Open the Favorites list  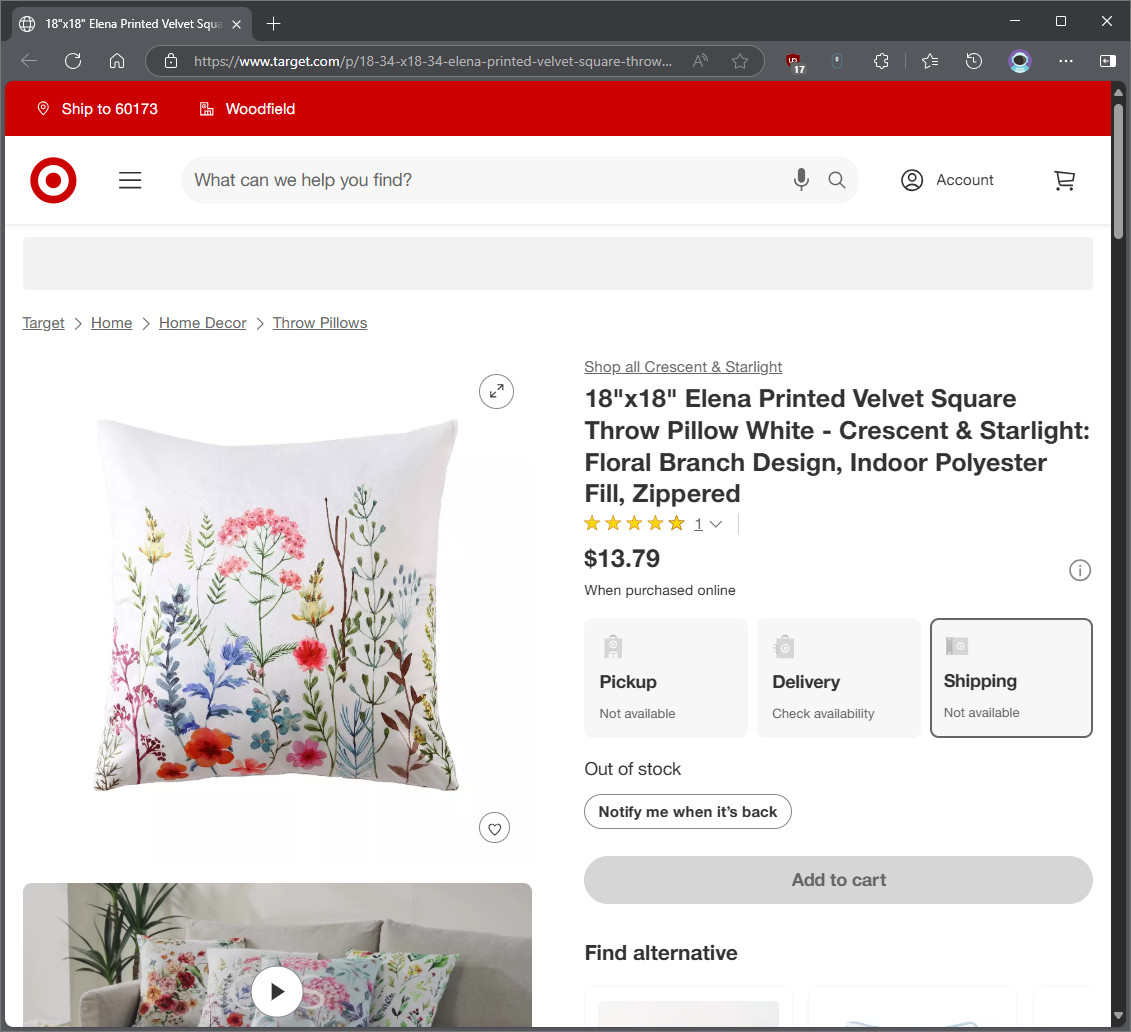(x=930, y=61)
